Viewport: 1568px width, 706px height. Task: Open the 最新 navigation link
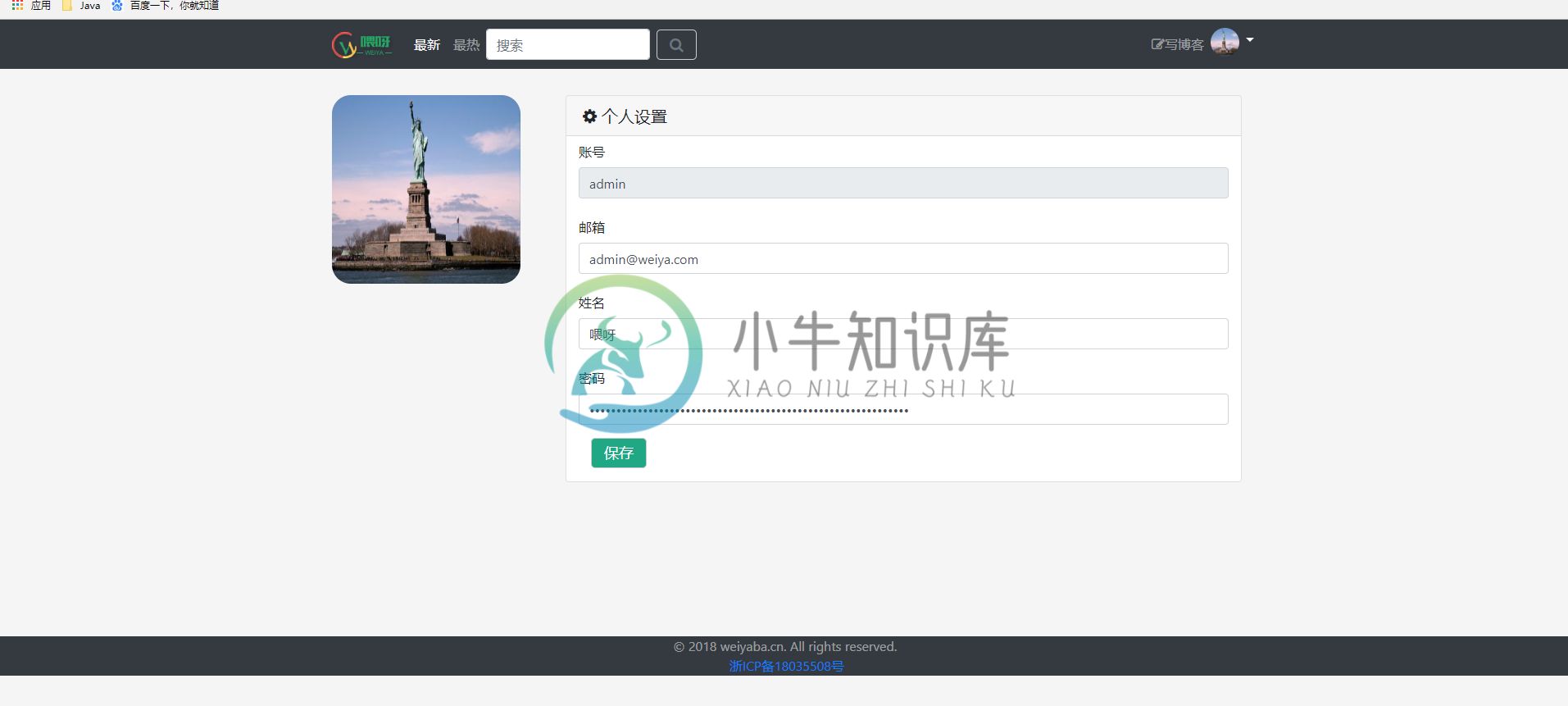(427, 45)
